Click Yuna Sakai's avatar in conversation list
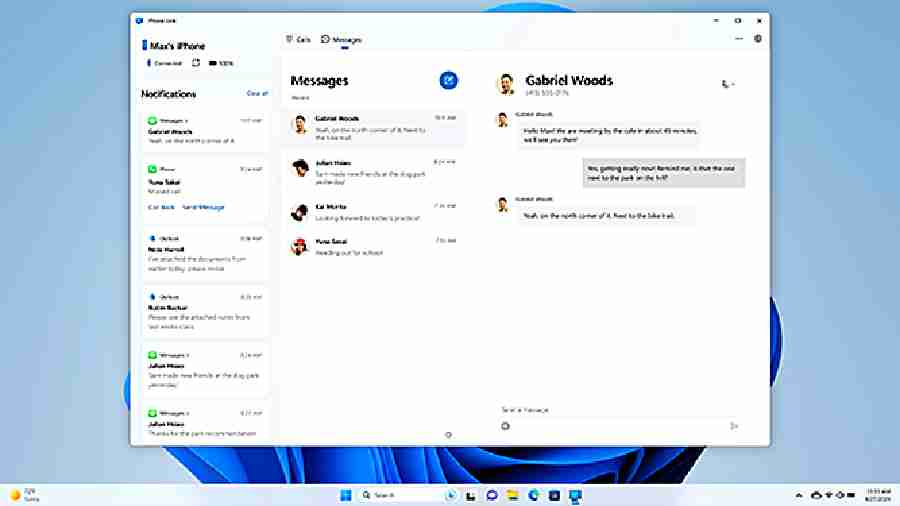 click(299, 247)
